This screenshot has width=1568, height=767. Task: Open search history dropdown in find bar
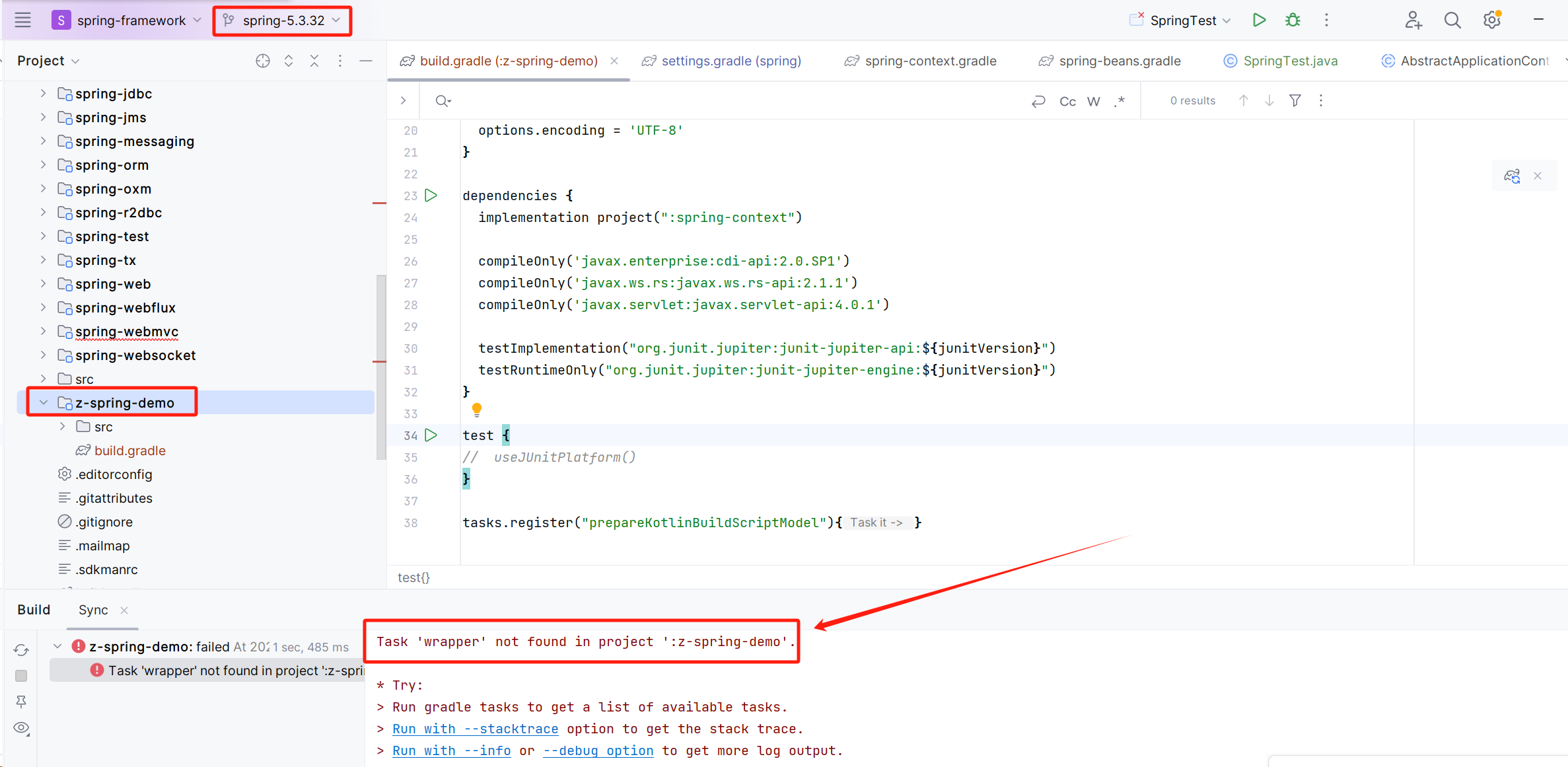click(x=443, y=101)
